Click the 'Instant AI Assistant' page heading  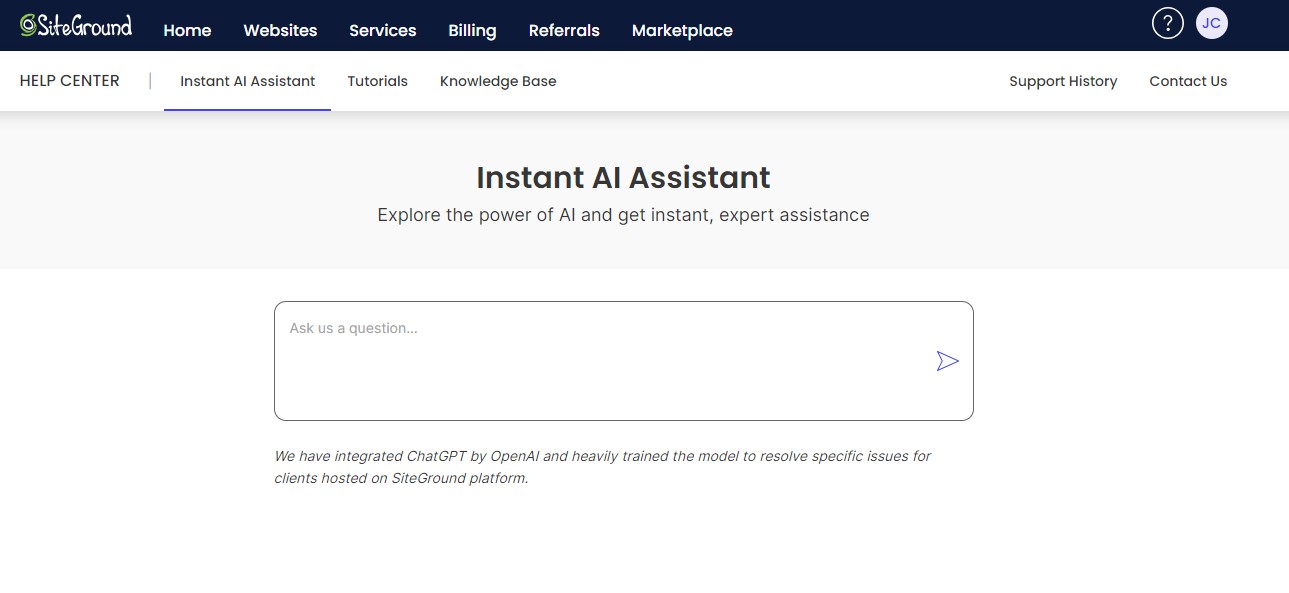(623, 177)
